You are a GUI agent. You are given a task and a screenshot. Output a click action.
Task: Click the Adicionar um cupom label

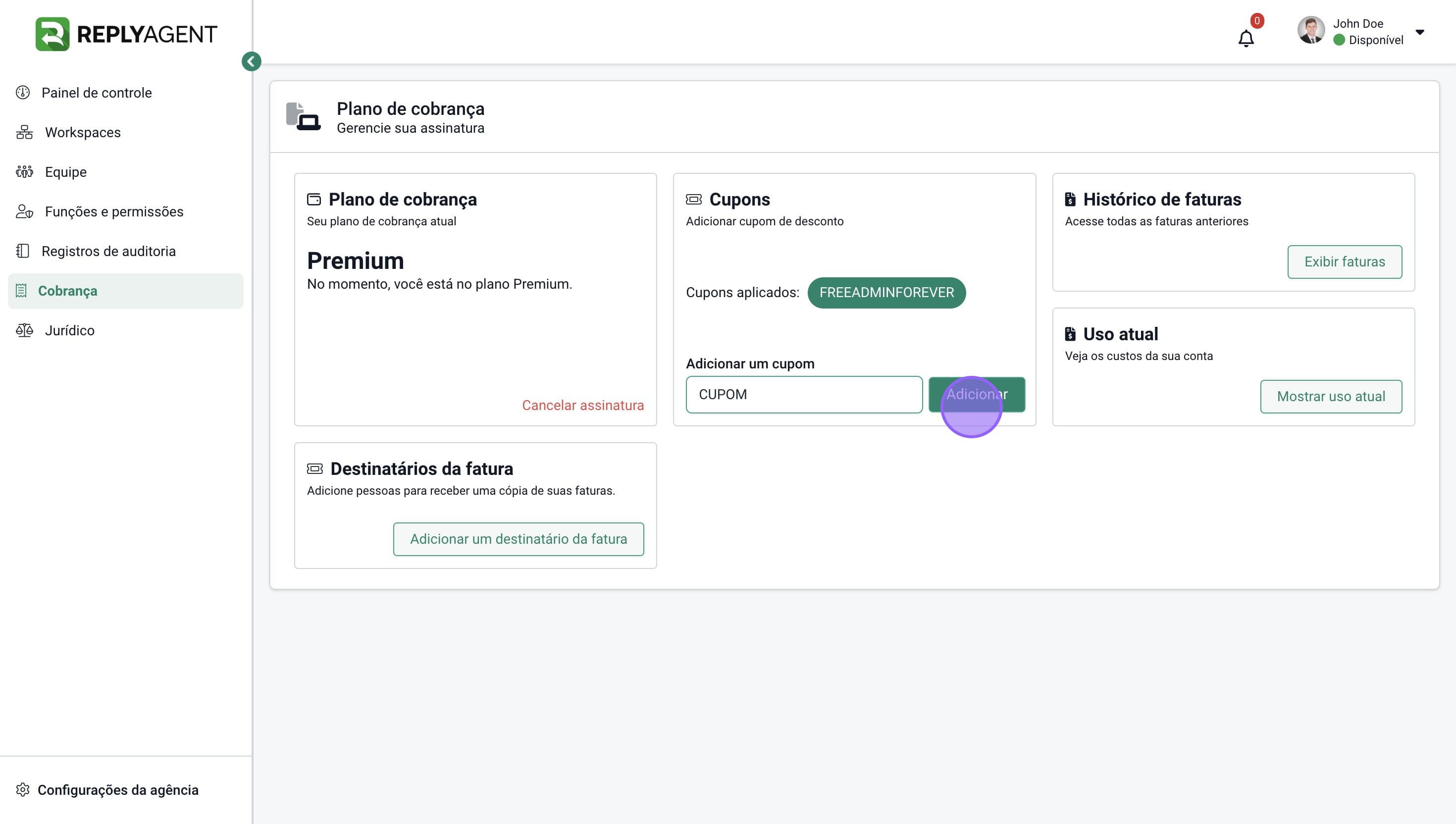750,364
